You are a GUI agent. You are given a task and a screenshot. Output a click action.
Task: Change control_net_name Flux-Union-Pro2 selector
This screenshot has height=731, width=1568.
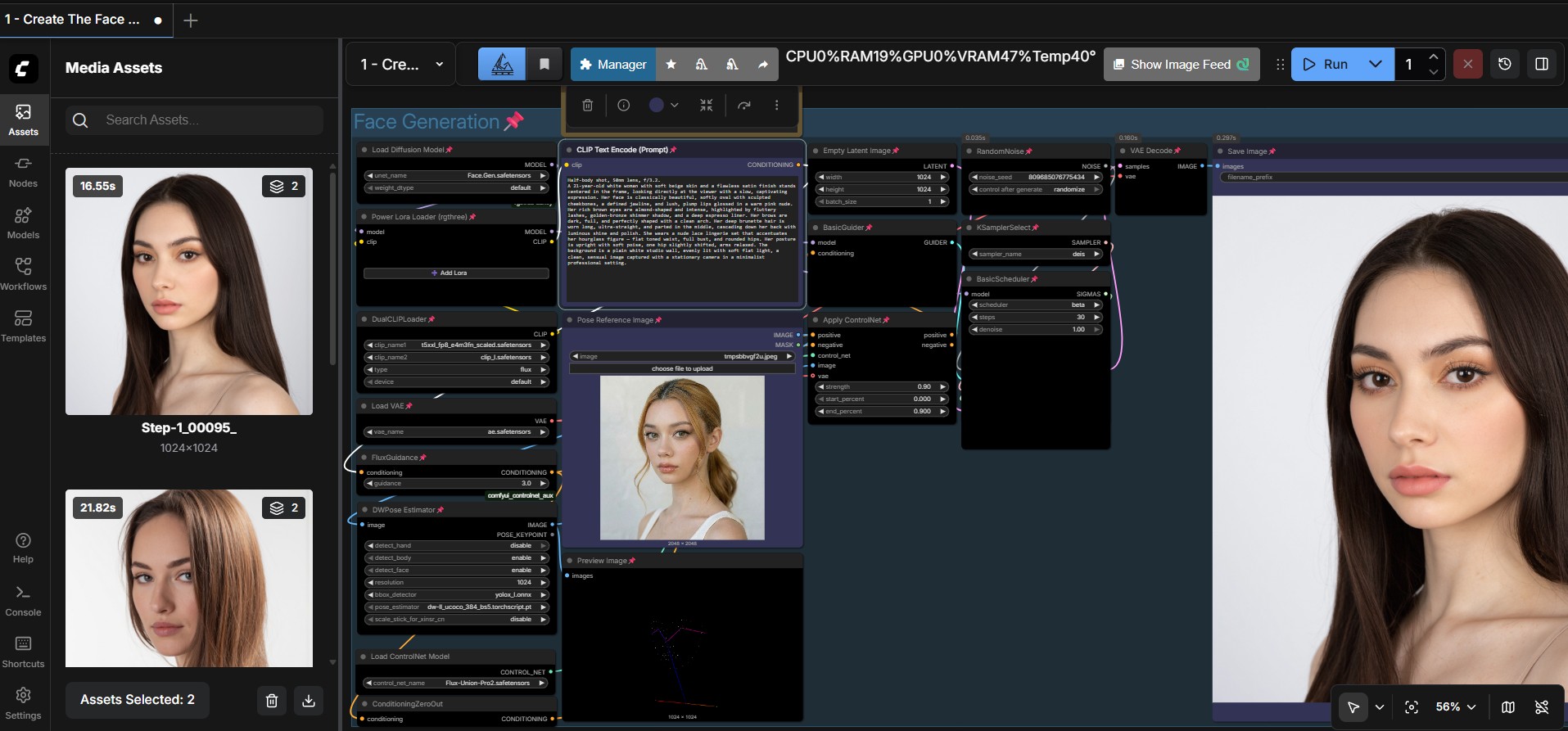tap(457, 683)
